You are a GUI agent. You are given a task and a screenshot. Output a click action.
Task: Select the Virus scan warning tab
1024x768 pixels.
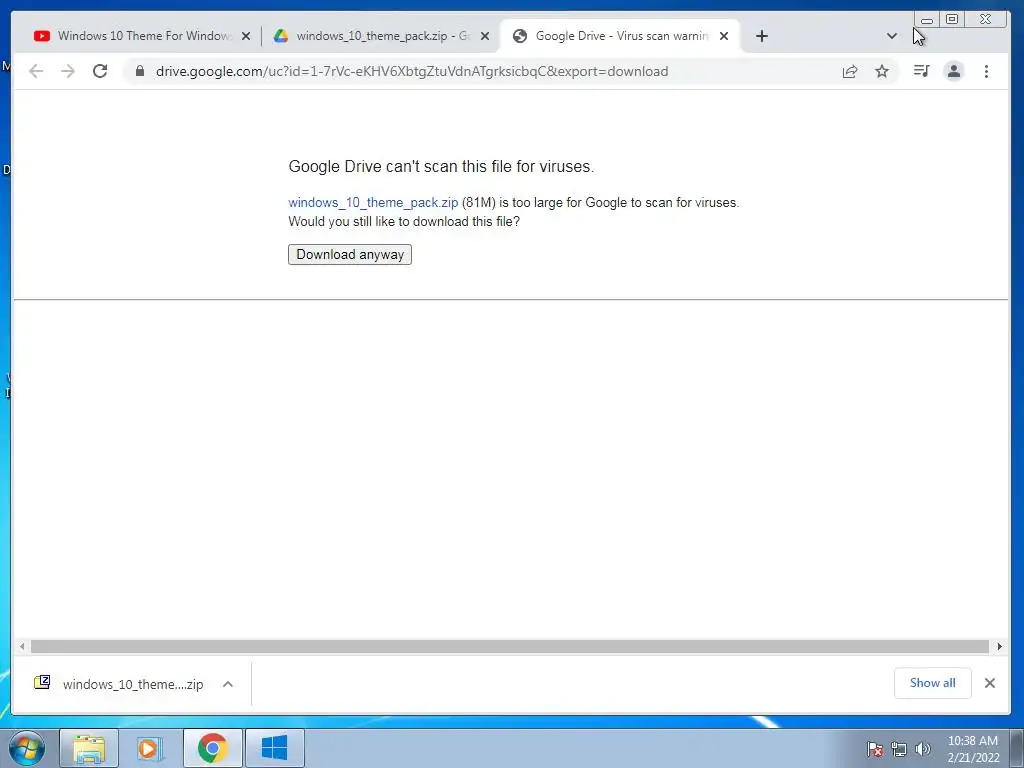(620, 36)
